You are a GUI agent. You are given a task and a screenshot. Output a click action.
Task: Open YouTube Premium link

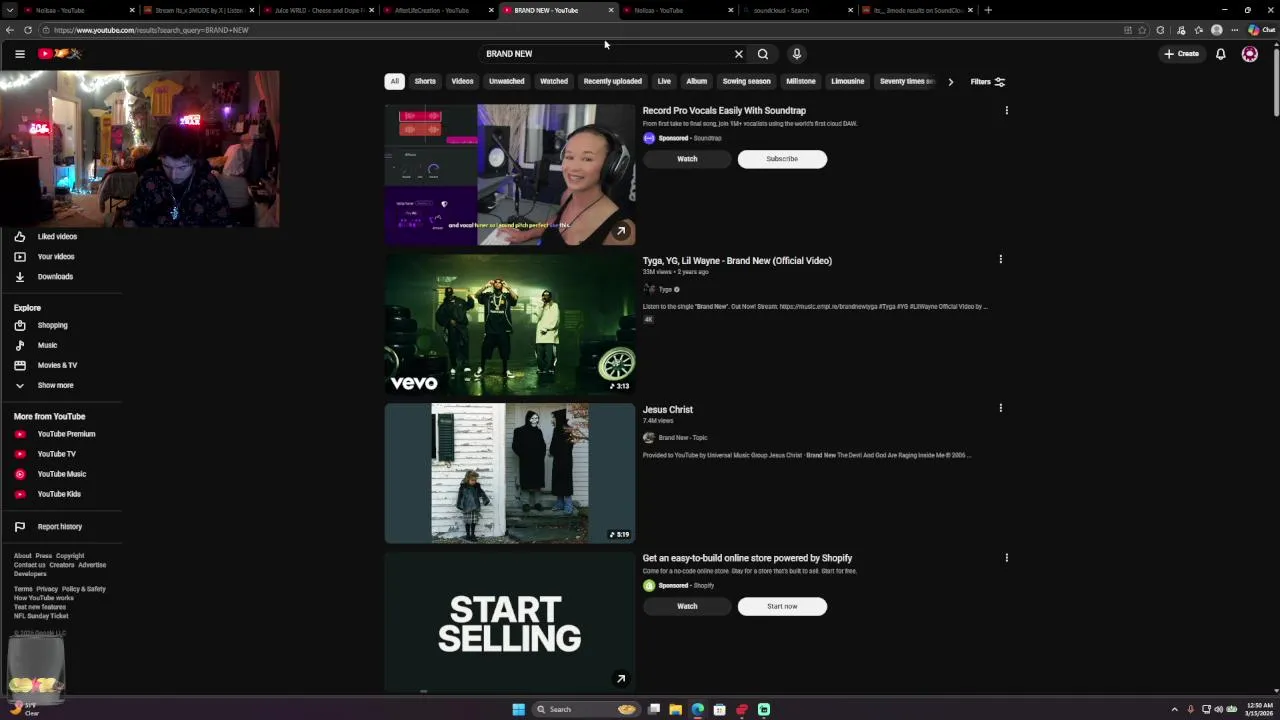tap(66, 434)
